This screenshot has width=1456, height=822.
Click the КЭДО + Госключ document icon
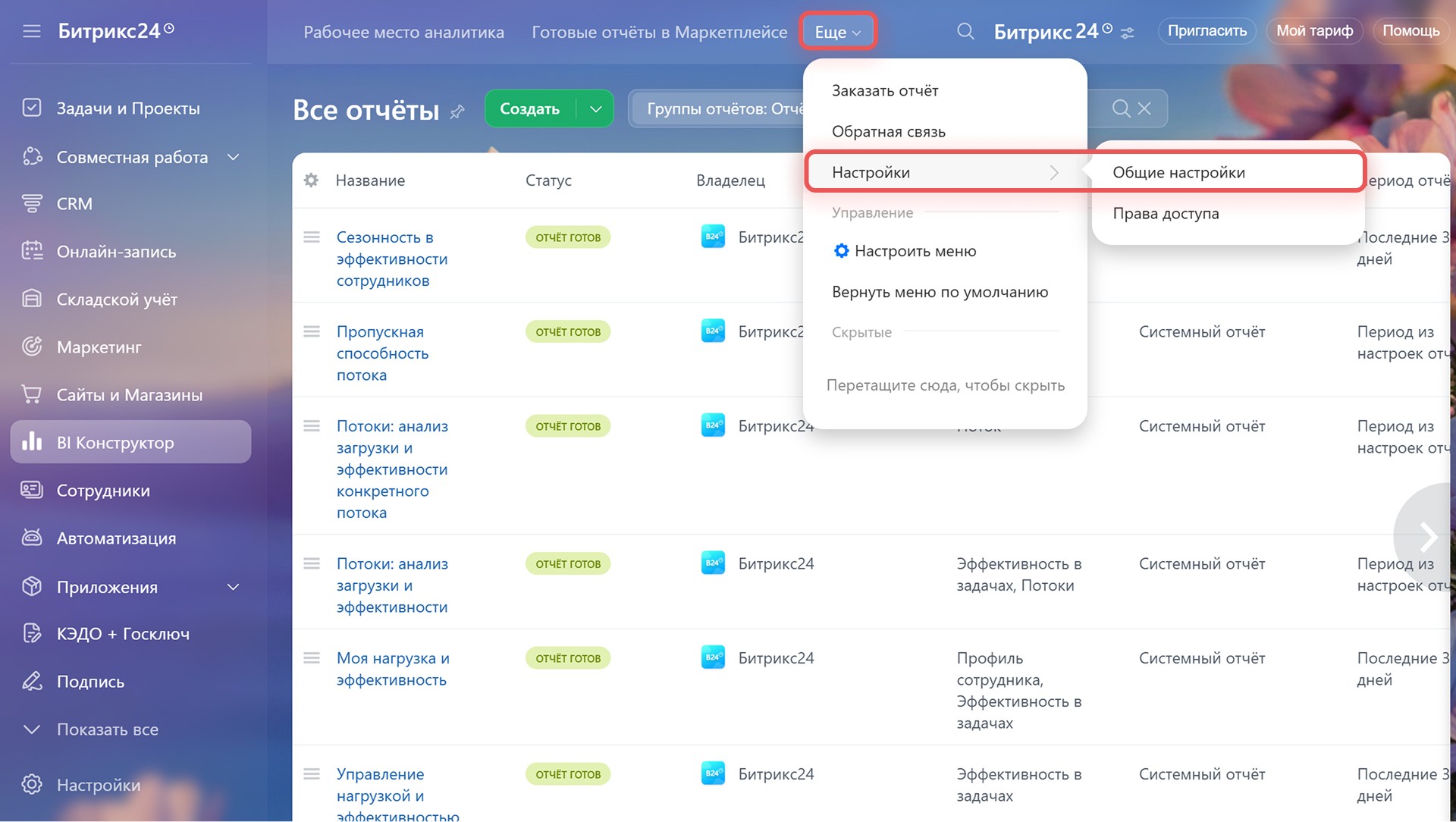(32, 633)
